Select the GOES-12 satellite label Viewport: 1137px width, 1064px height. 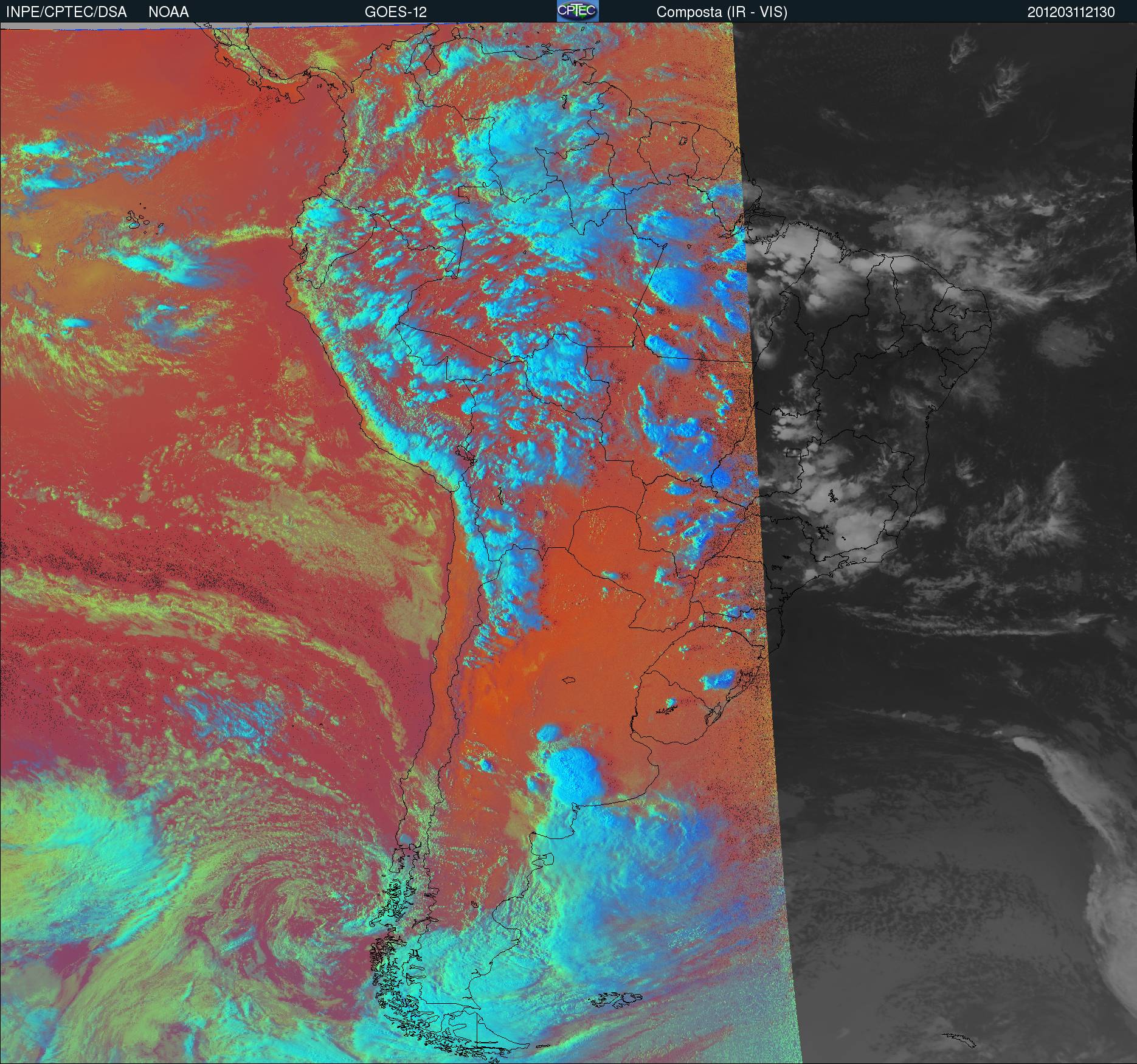[395, 12]
